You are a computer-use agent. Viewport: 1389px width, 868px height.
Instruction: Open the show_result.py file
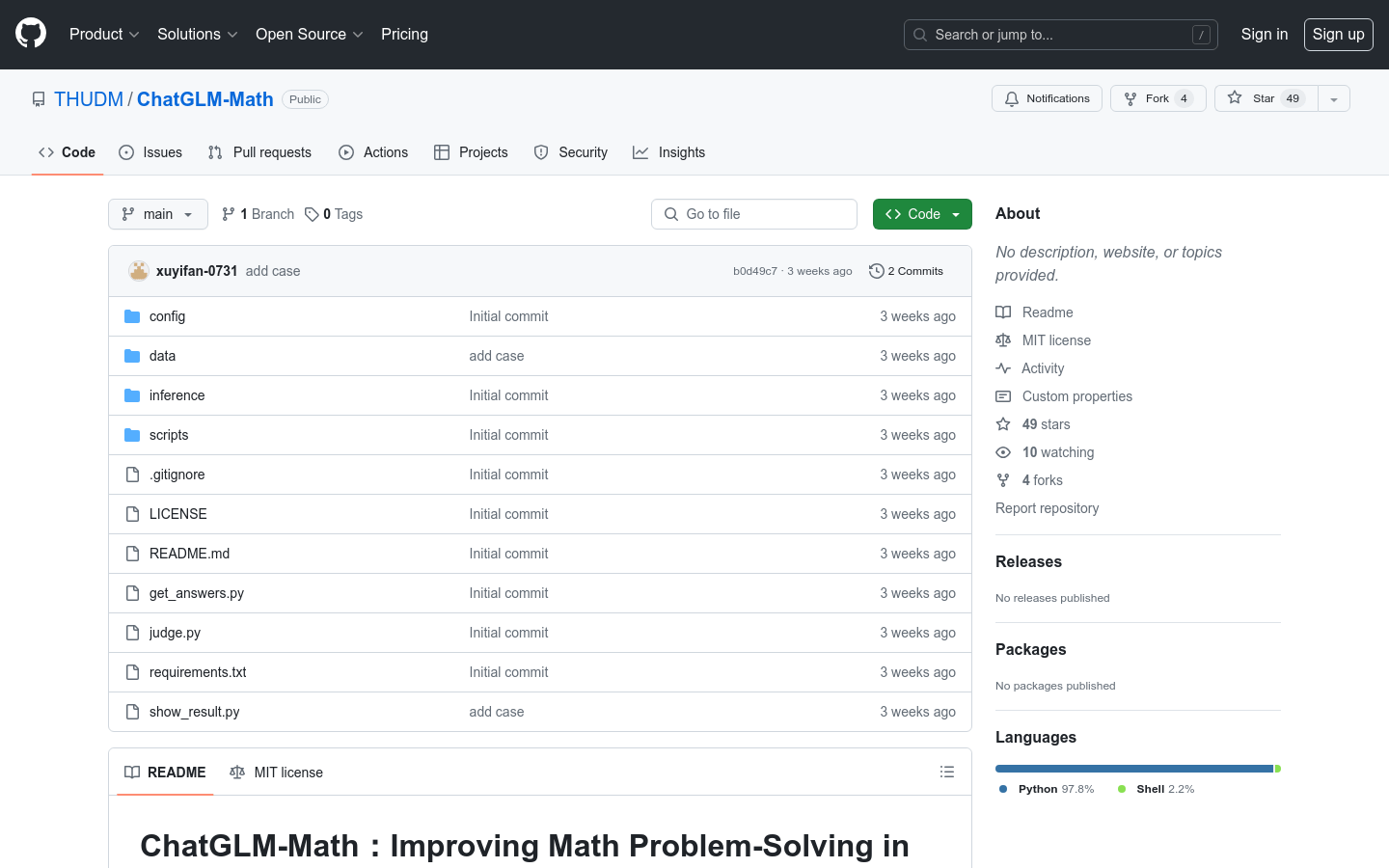click(195, 712)
